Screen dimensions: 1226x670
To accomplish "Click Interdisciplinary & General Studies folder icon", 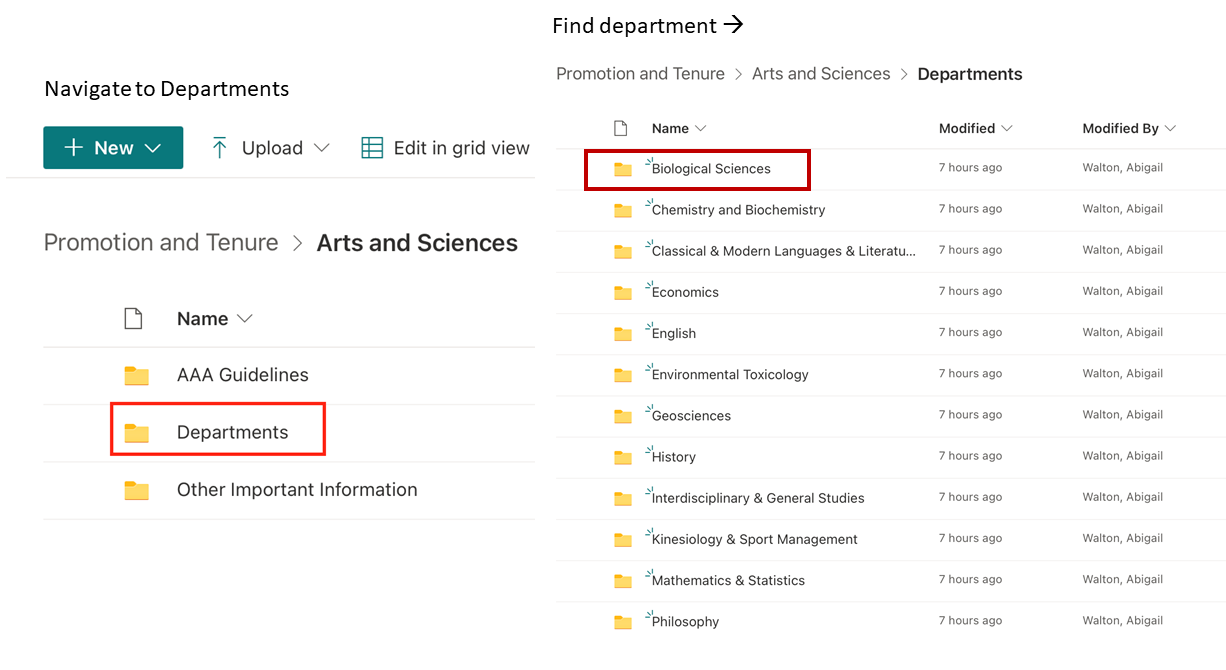I will (x=623, y=498).
